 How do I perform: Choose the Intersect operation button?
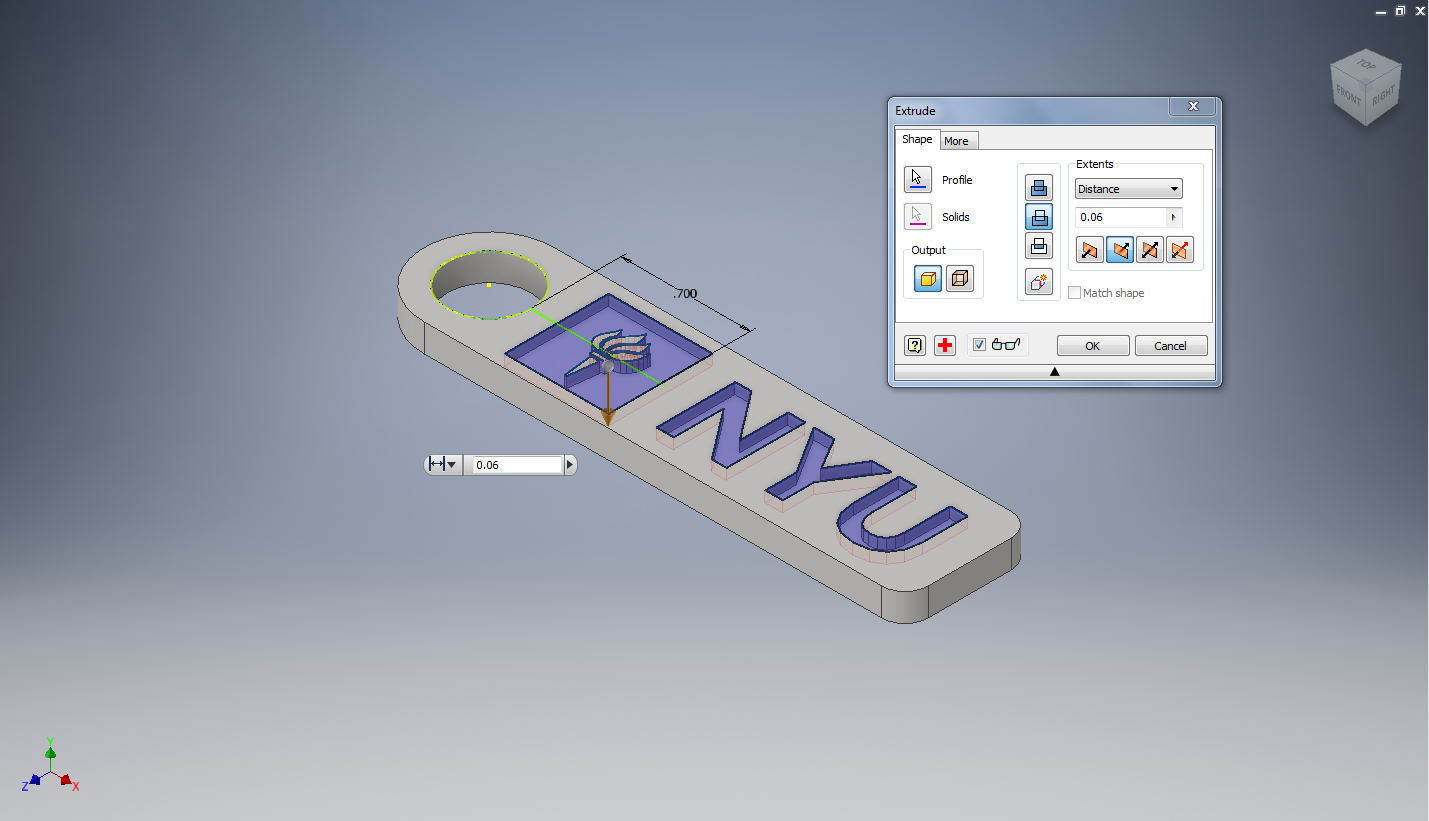[x=1039, y=246]
